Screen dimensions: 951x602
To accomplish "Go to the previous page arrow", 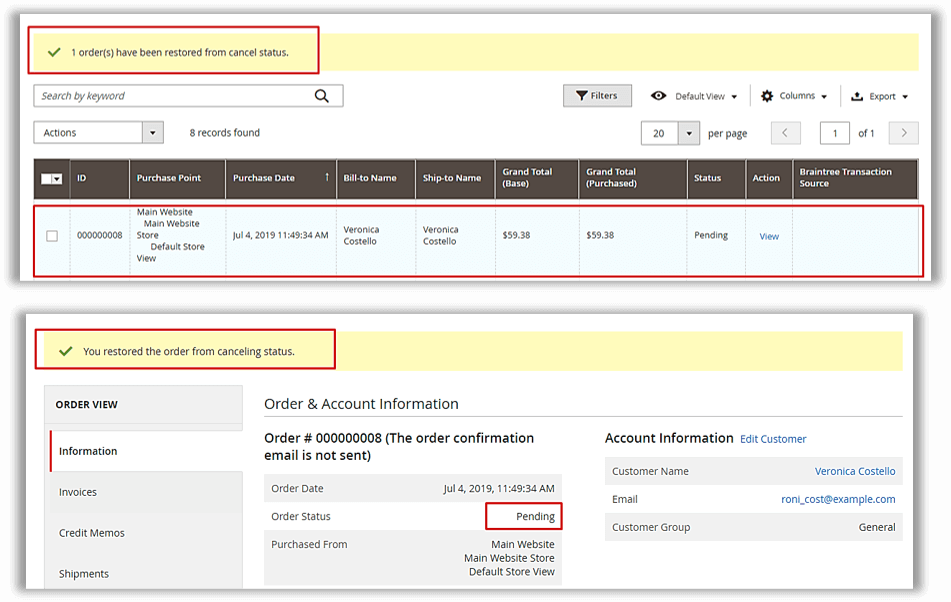I will [x=786, y=133].
